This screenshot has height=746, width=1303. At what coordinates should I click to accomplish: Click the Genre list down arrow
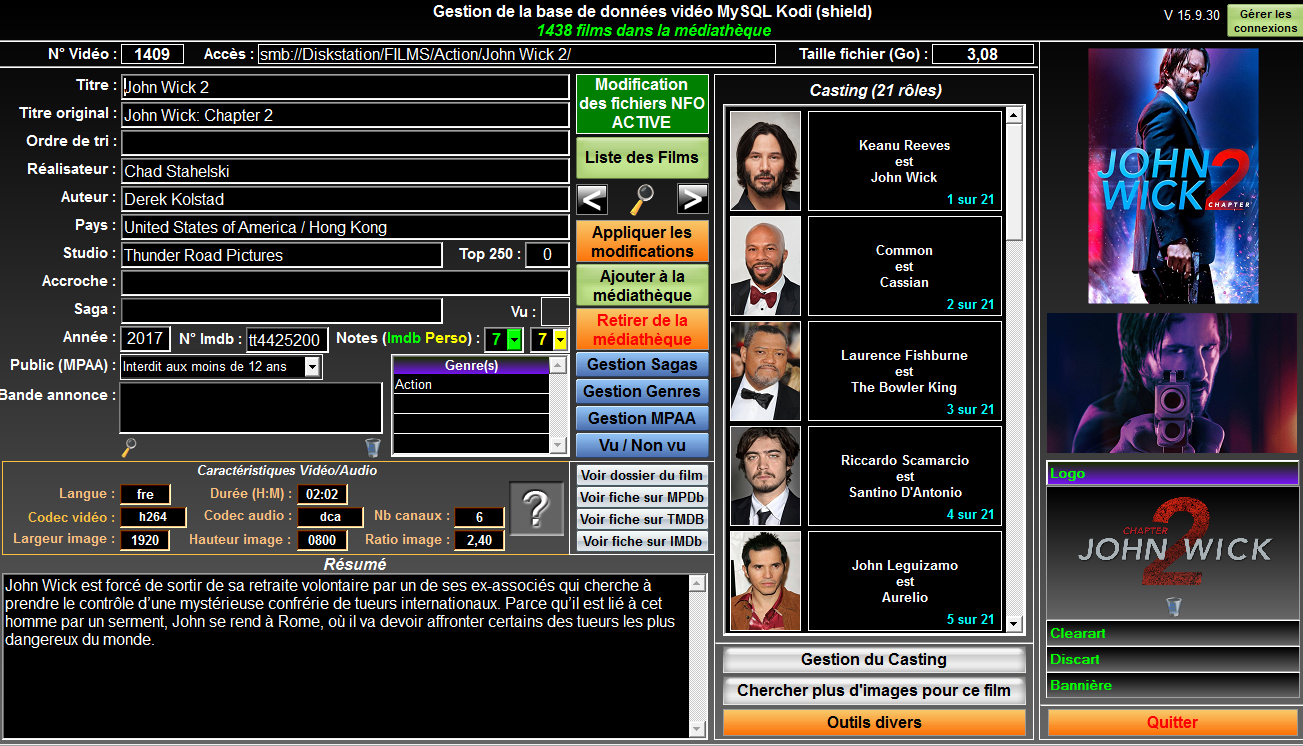pyautogui.click(x=558, y=445)
